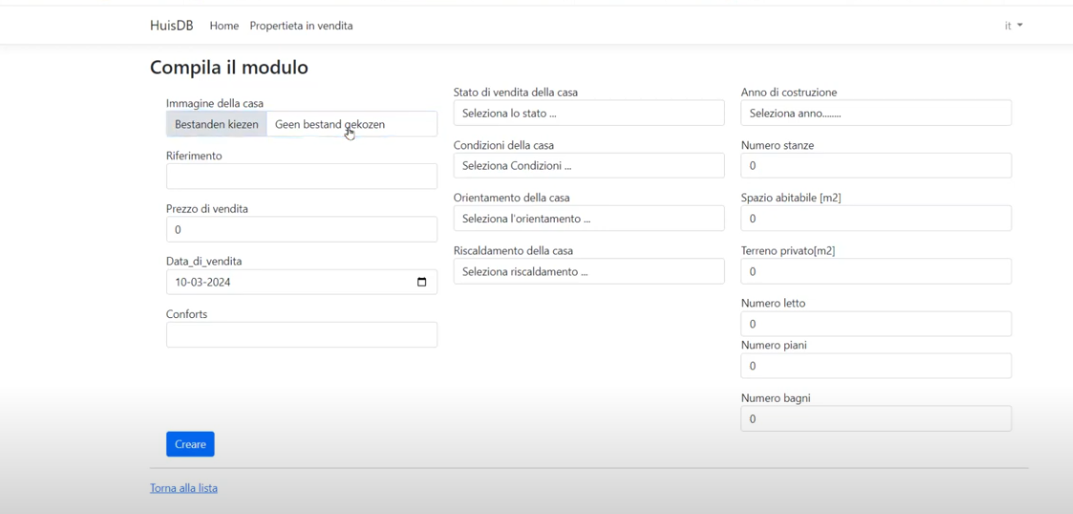Go to Home in navigation bar

224,25
